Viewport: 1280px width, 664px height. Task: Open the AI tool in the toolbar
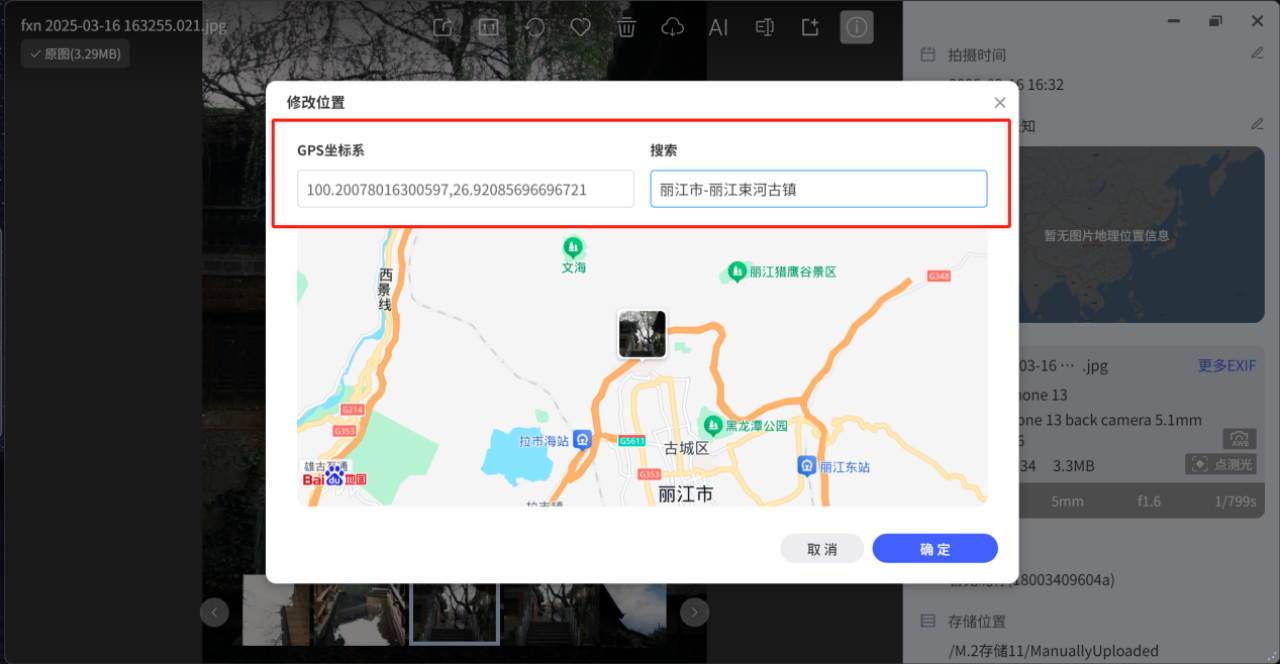tap(718, 27)
